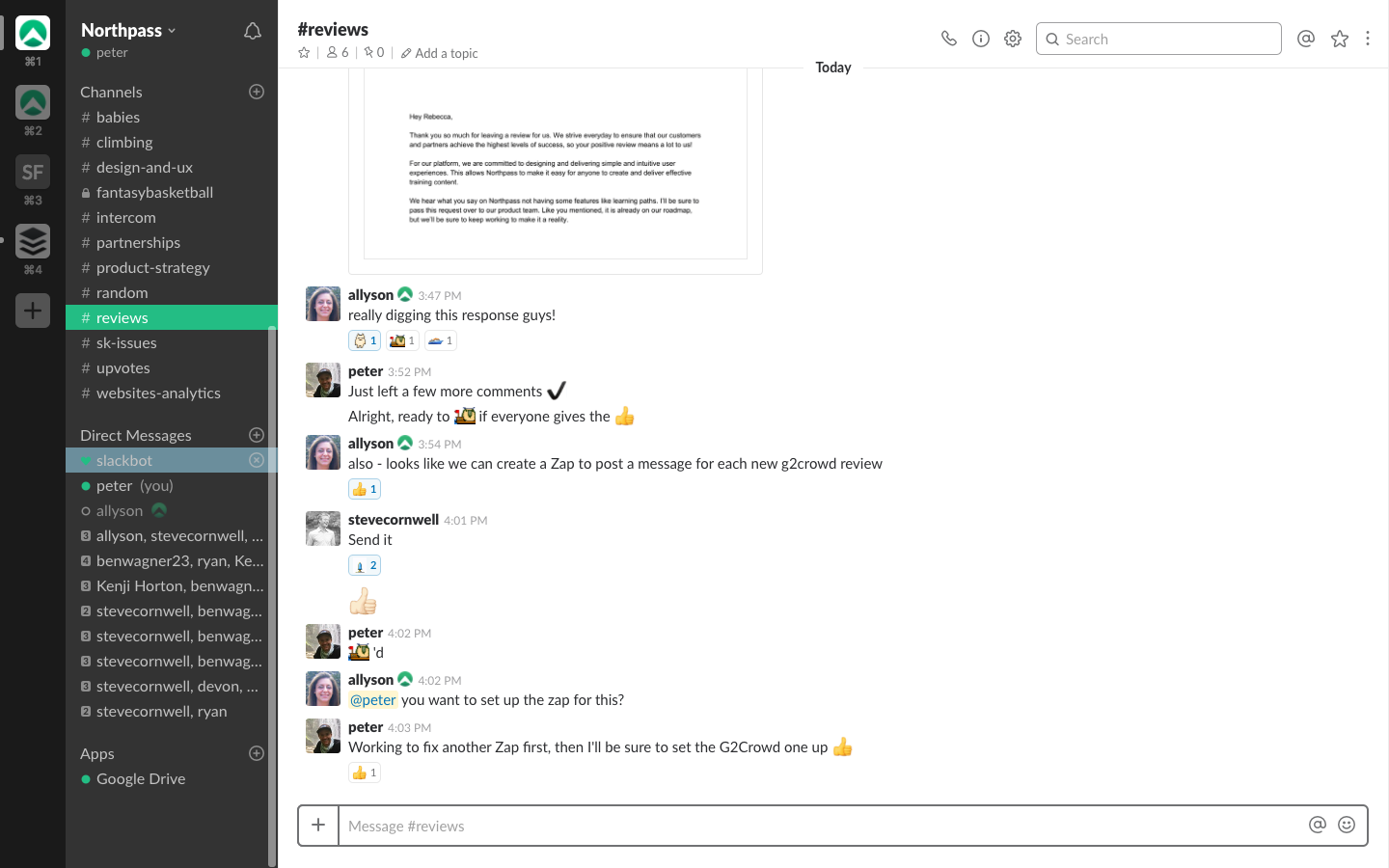Add a new channel with plus icon
This screenshot has height=868, width=1389.
point(257,92)
